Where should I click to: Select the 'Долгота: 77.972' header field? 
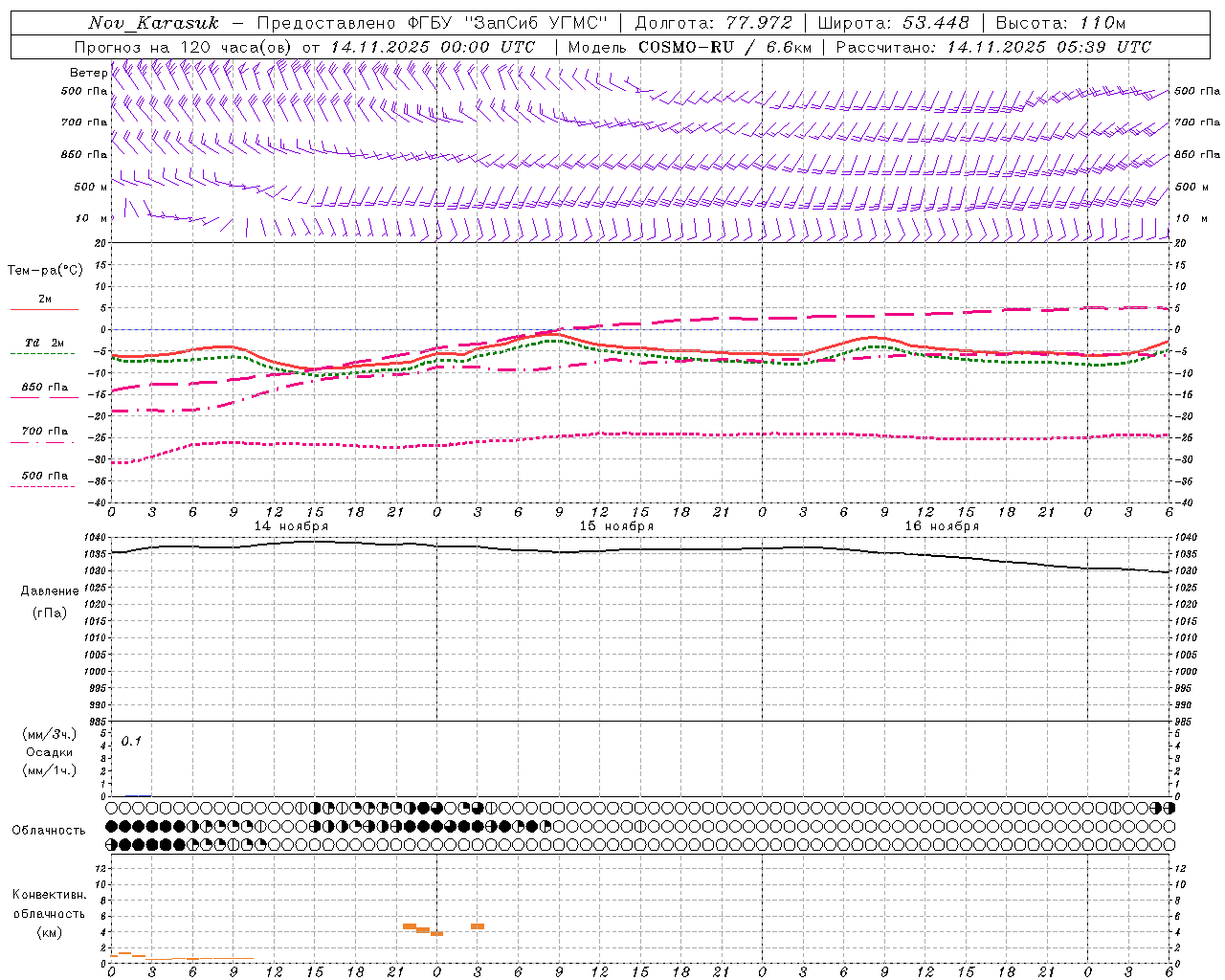tap(713, 23)
